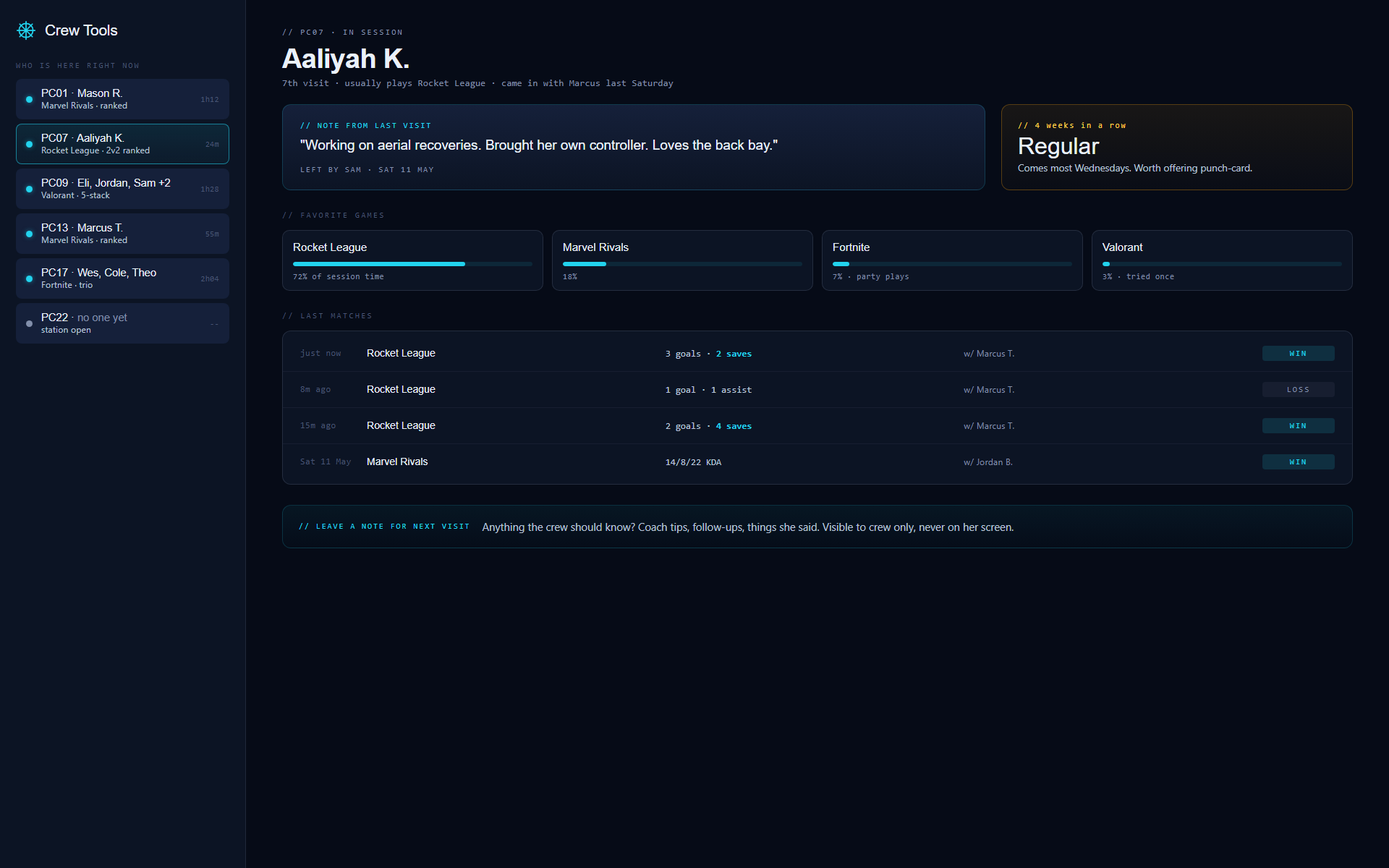Click the LOSS badge on 8m ago match

click(x=1298, y=389)
